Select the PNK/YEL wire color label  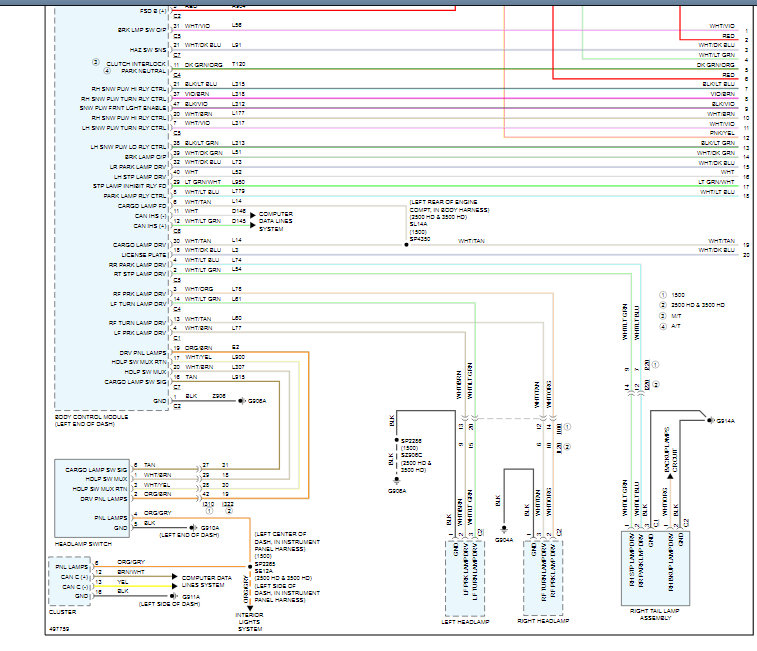pyautogui.click(x=722, y=133)
